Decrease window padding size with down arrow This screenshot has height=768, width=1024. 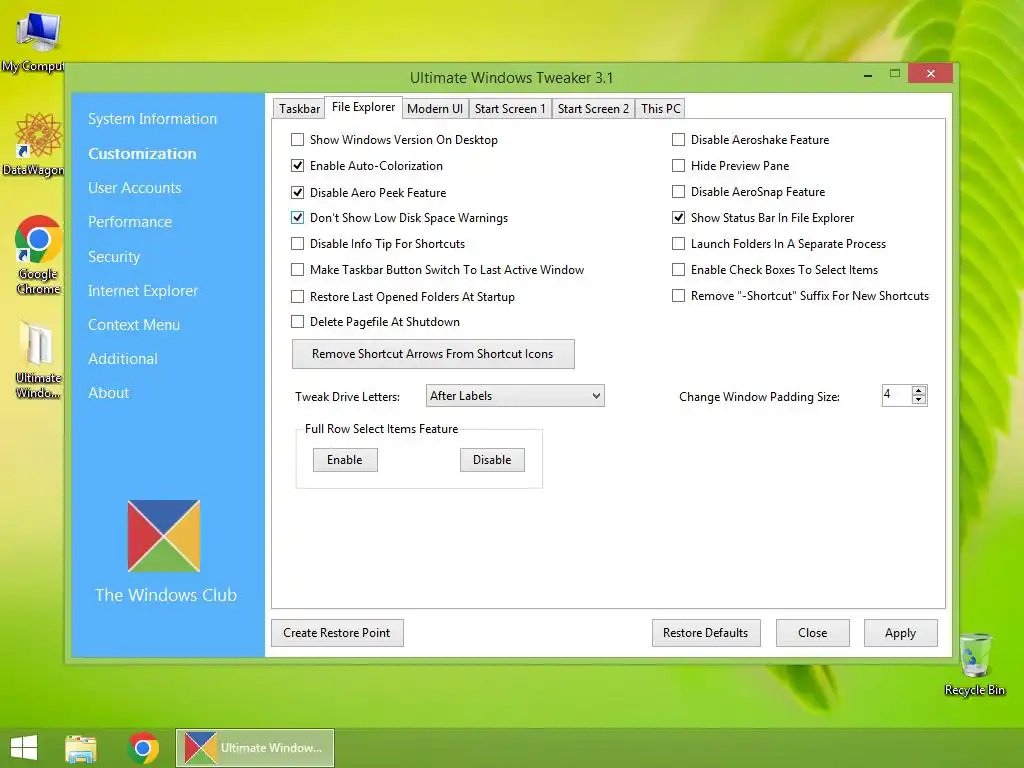pyautogui.click(x=918, y=399)
